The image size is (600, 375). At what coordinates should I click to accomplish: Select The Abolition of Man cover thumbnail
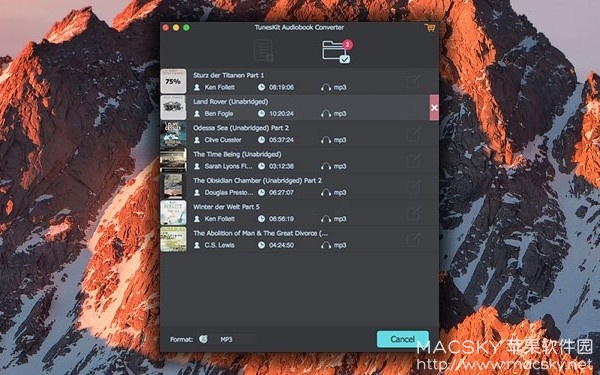[x=173, y=239]
